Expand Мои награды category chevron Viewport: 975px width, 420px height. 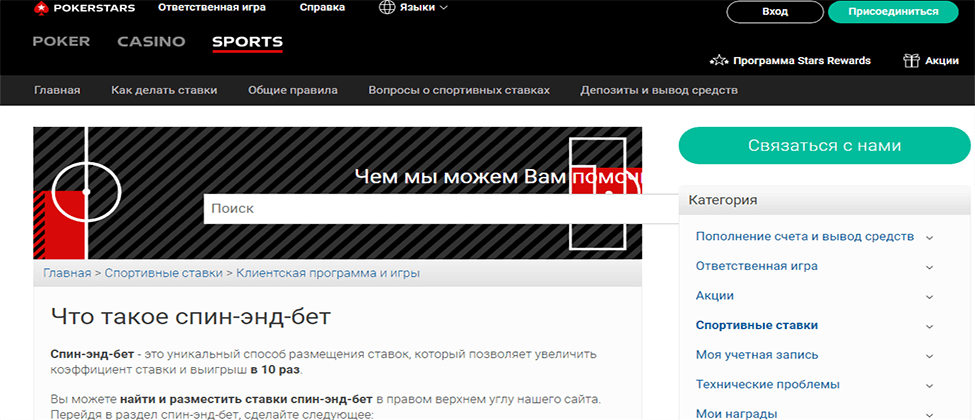930,414
